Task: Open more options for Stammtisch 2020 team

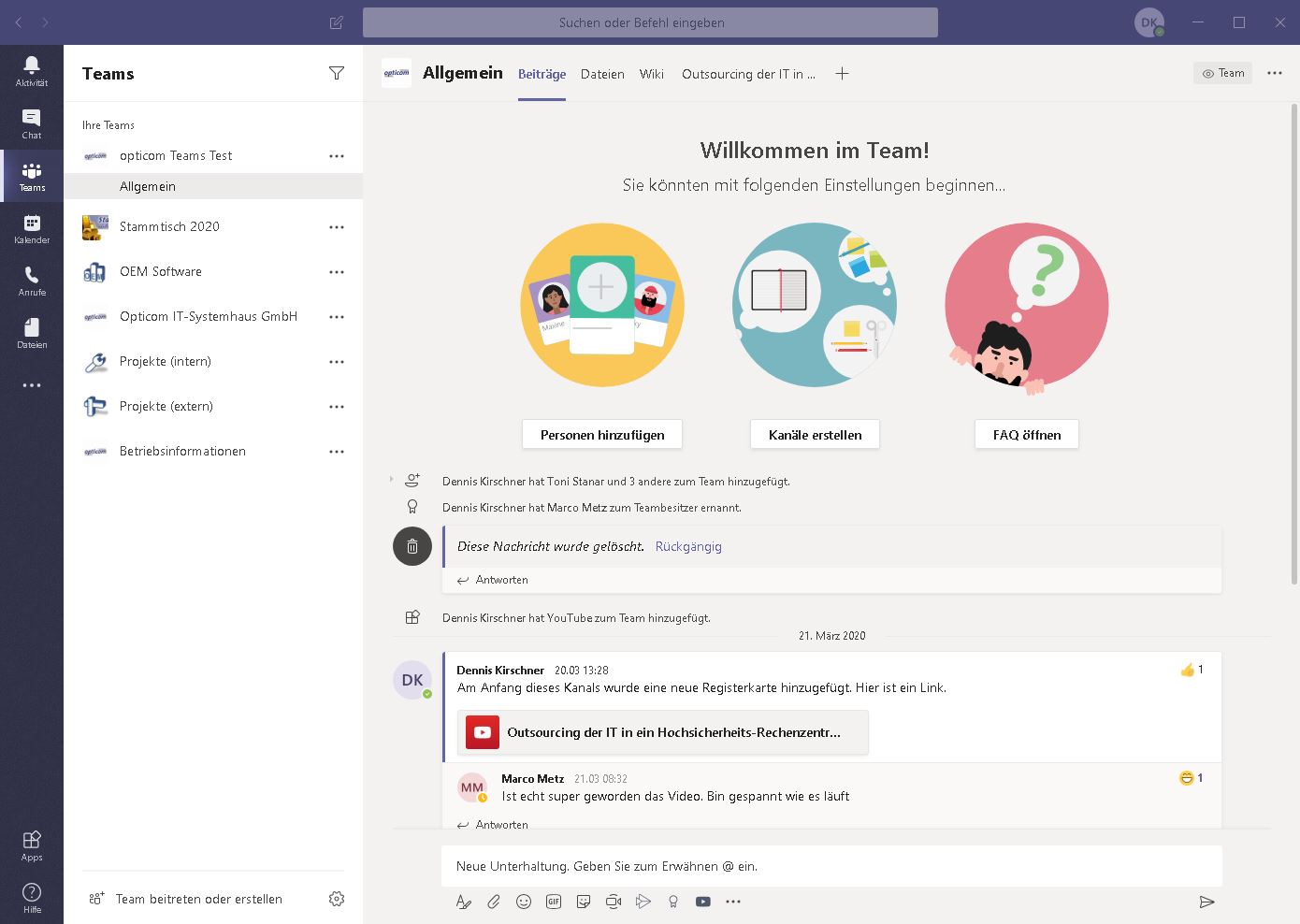Action: click(x=337, y=227)
